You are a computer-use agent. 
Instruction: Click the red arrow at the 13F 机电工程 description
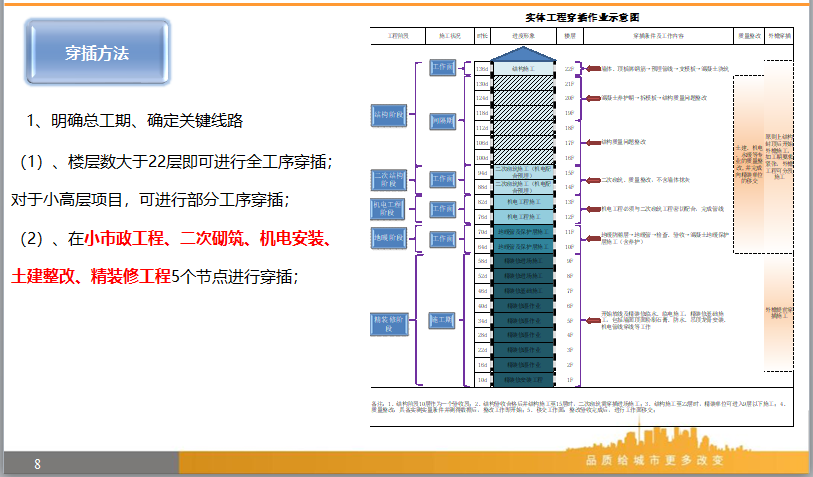pos(593,209)
